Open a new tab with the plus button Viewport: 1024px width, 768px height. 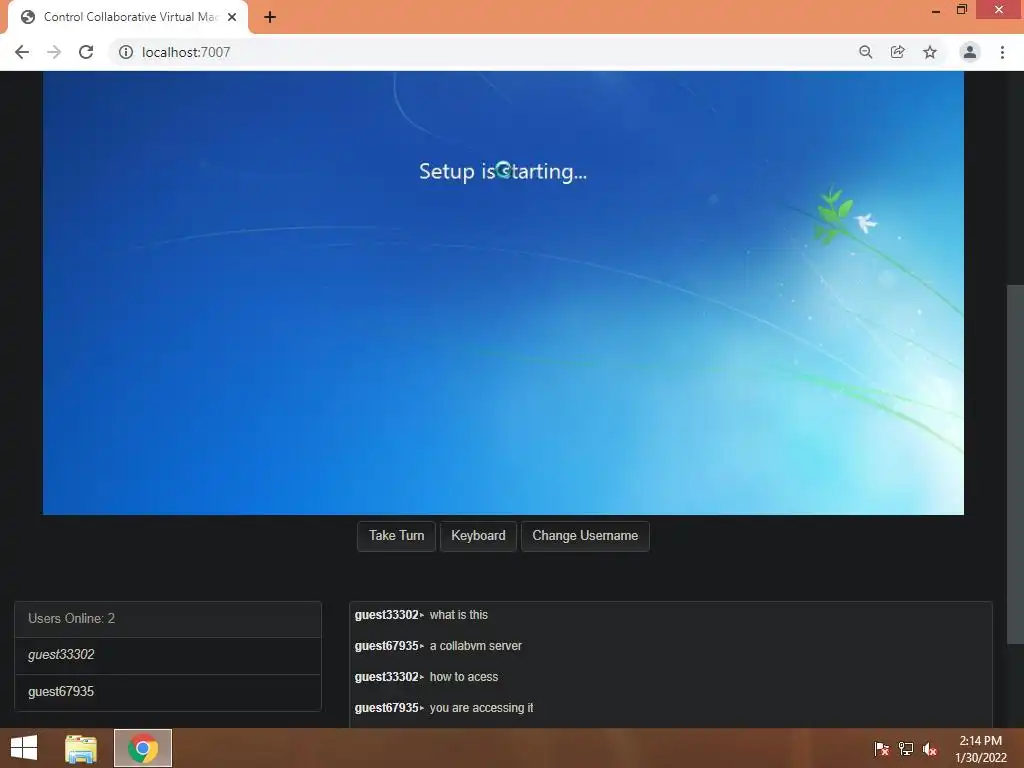tap(270, 17)
